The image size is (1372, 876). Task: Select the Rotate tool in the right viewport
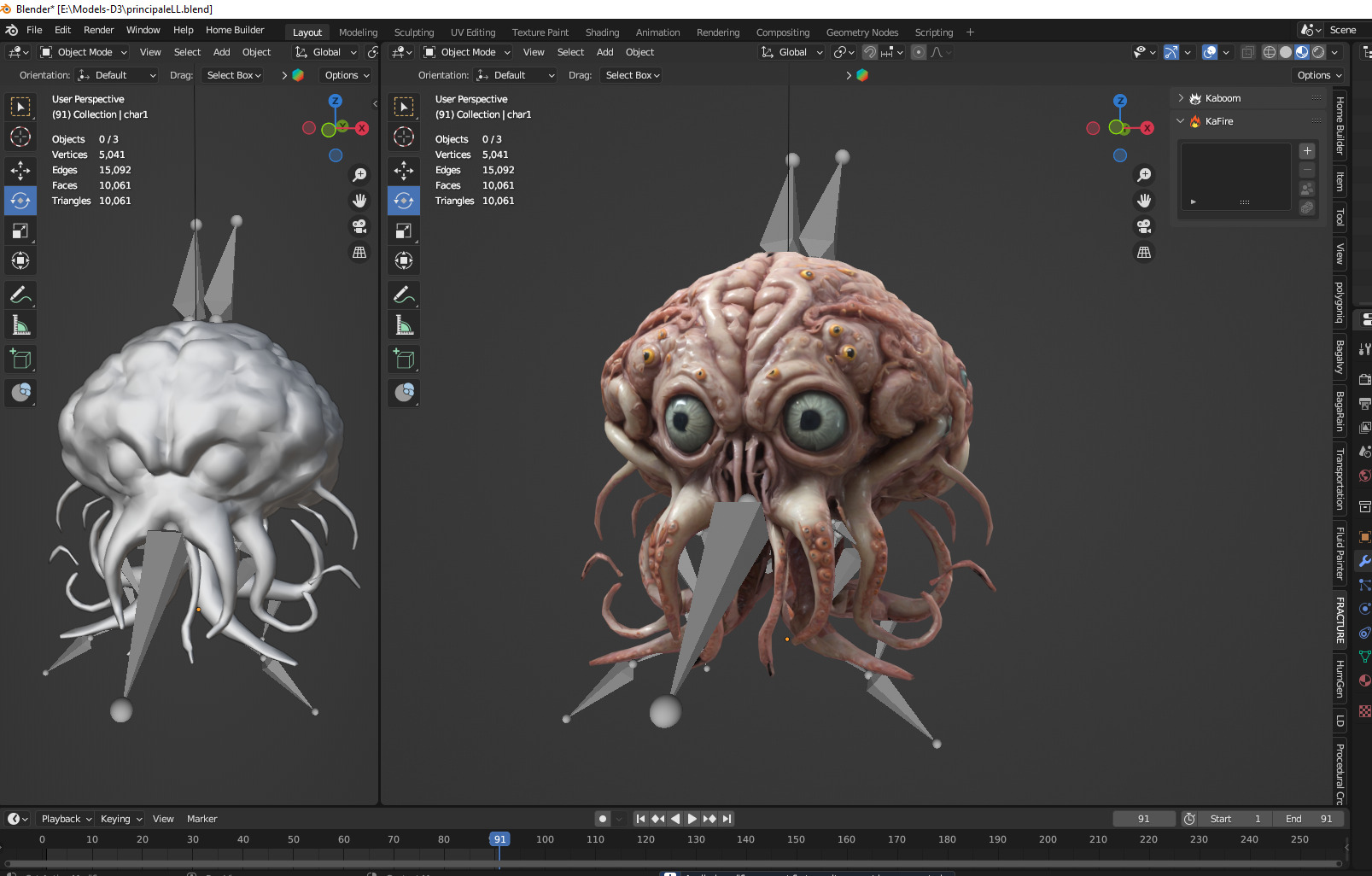(x=404, y=201)
